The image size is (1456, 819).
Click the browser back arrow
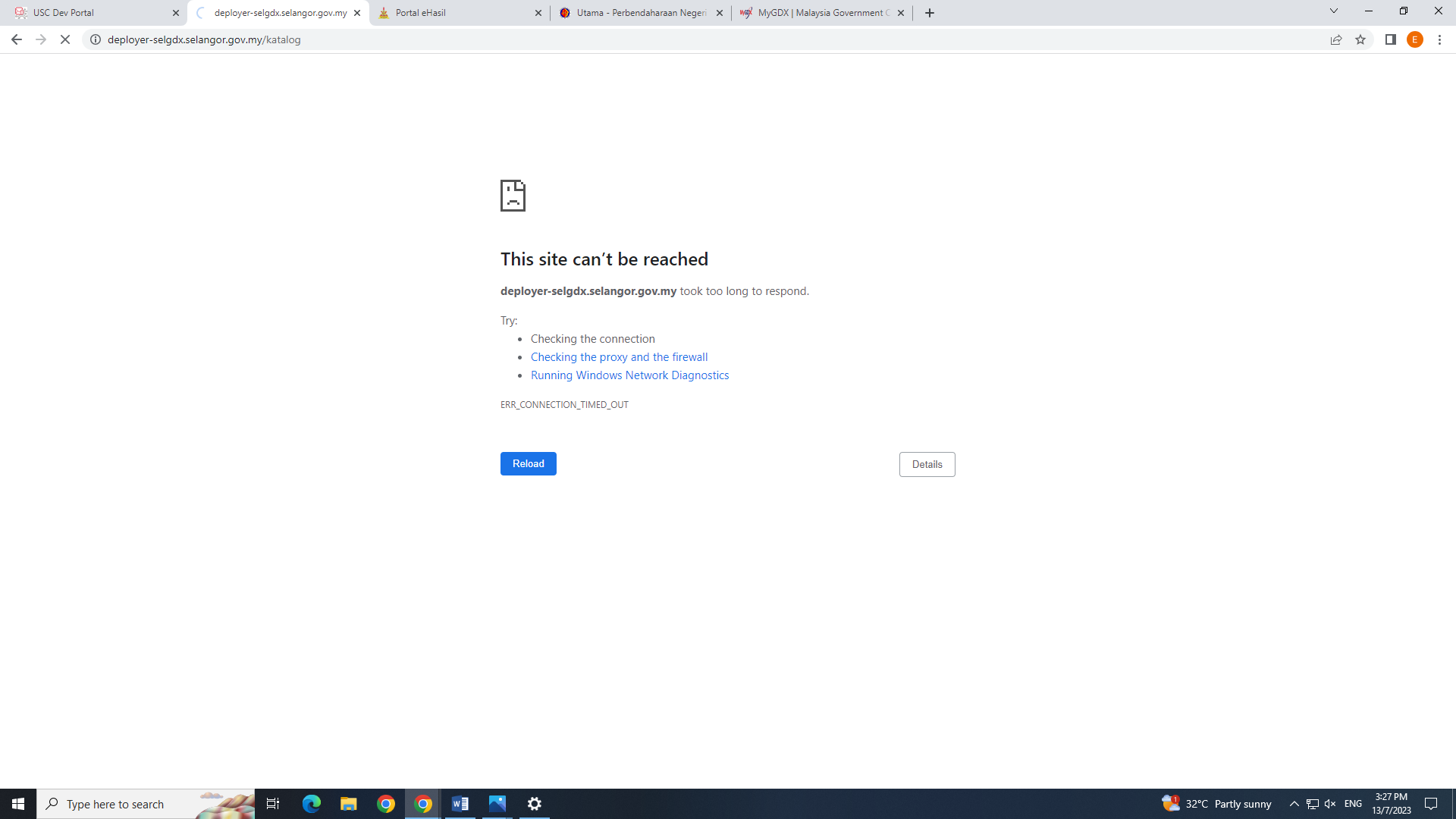pos(16,39)
